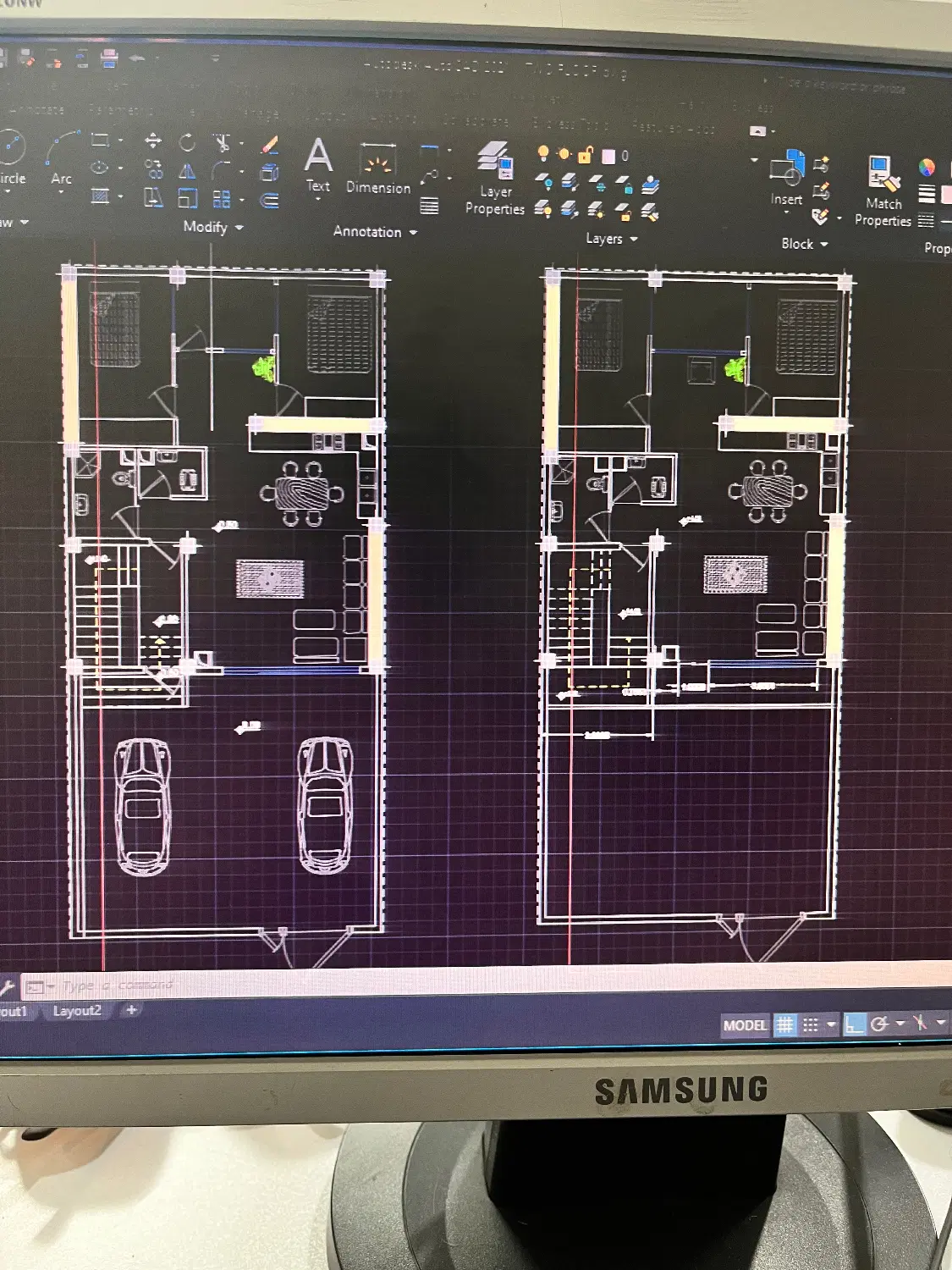
Task: Switch to the Layout2 tab
Action: [x=77, y=1011]
